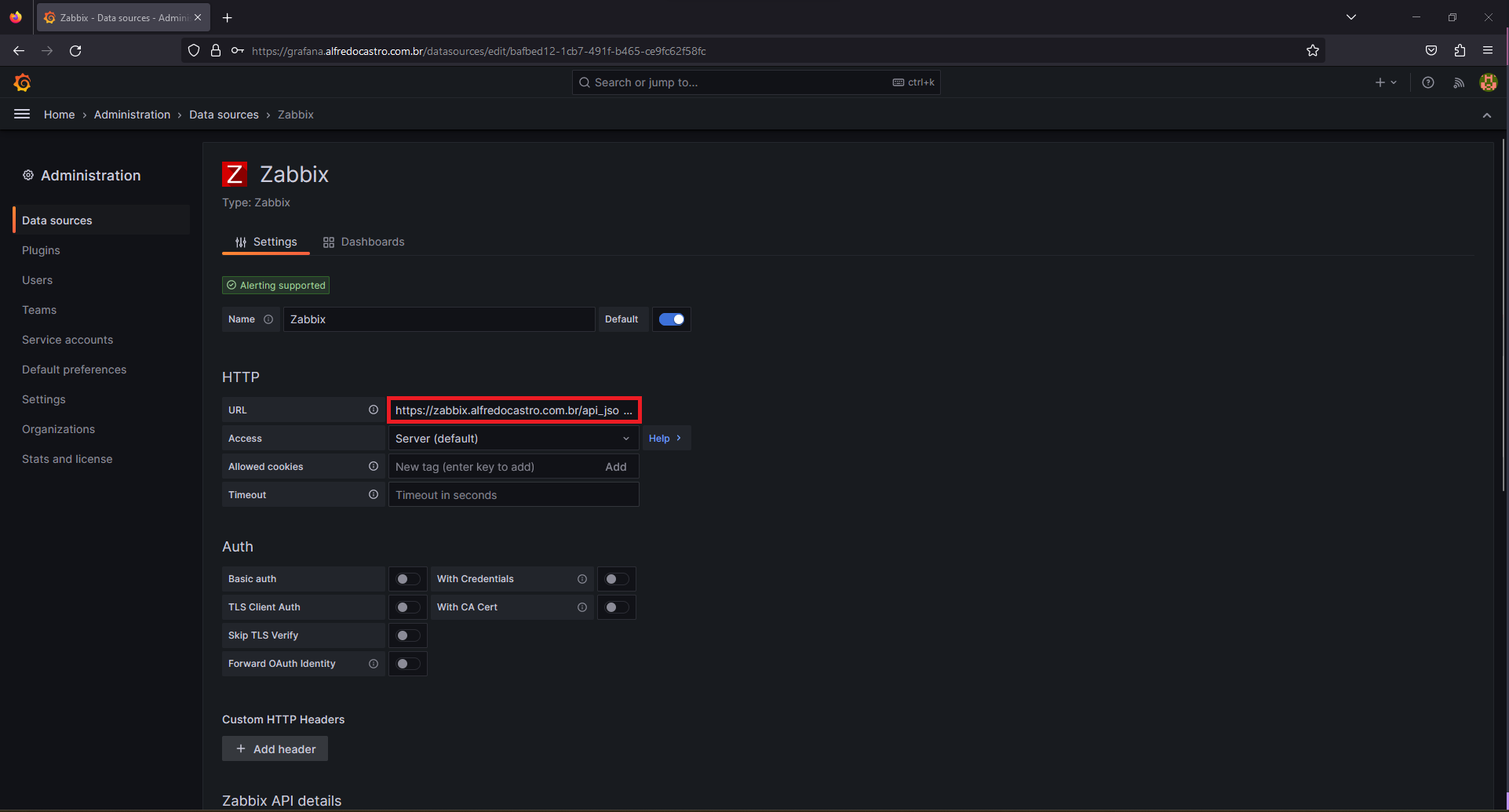Click the info icon for Timeout
Image resolution: width=1509 pixels, height=812 pixels.
tap(374, 494)
